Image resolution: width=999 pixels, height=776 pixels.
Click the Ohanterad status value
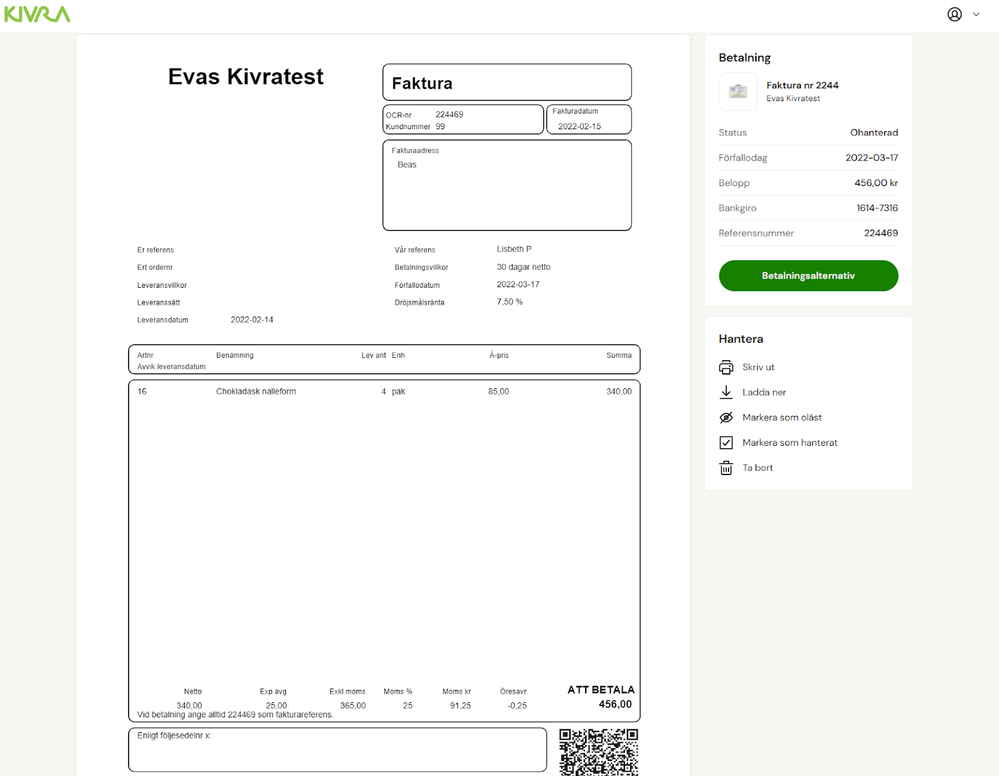coord(873,133)
